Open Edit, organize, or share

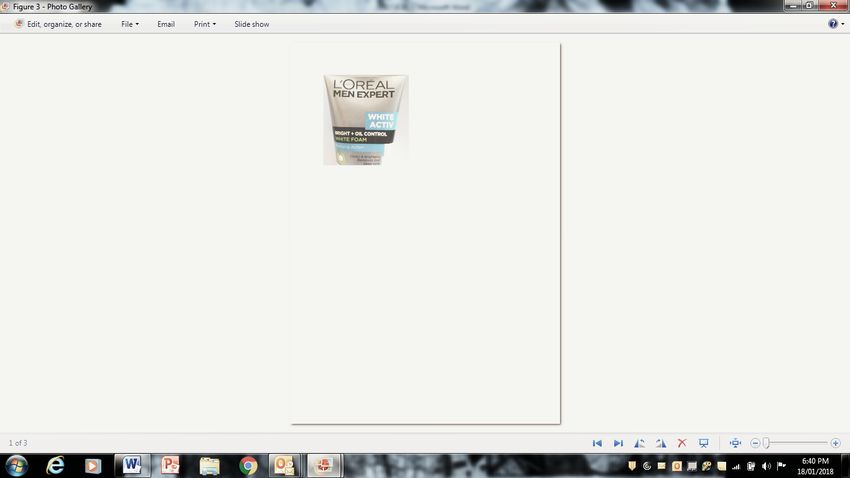click(x=57, y=24)
